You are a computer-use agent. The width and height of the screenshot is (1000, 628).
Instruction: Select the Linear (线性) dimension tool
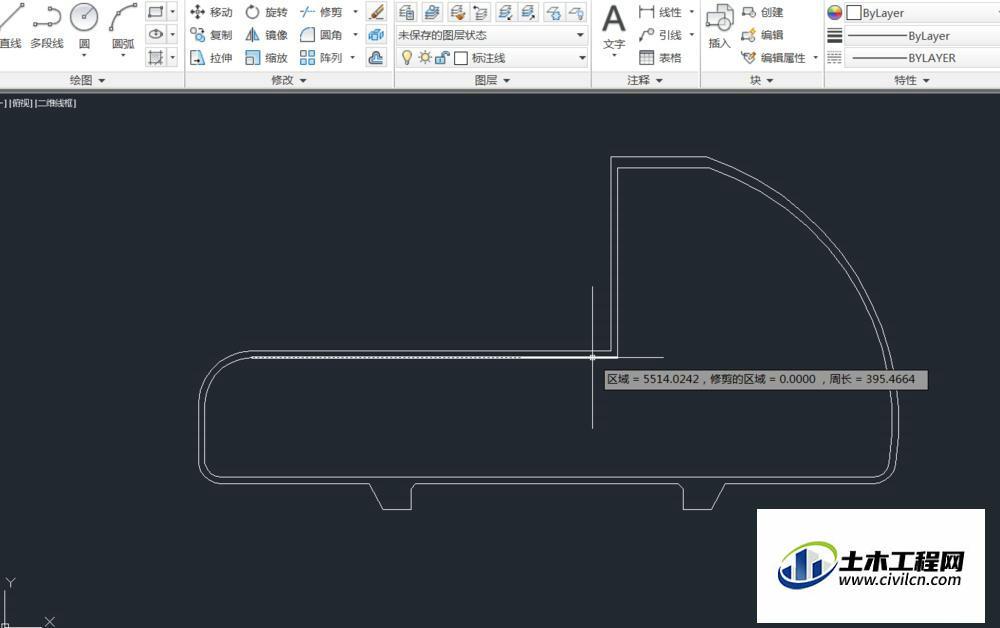[659, 12]
